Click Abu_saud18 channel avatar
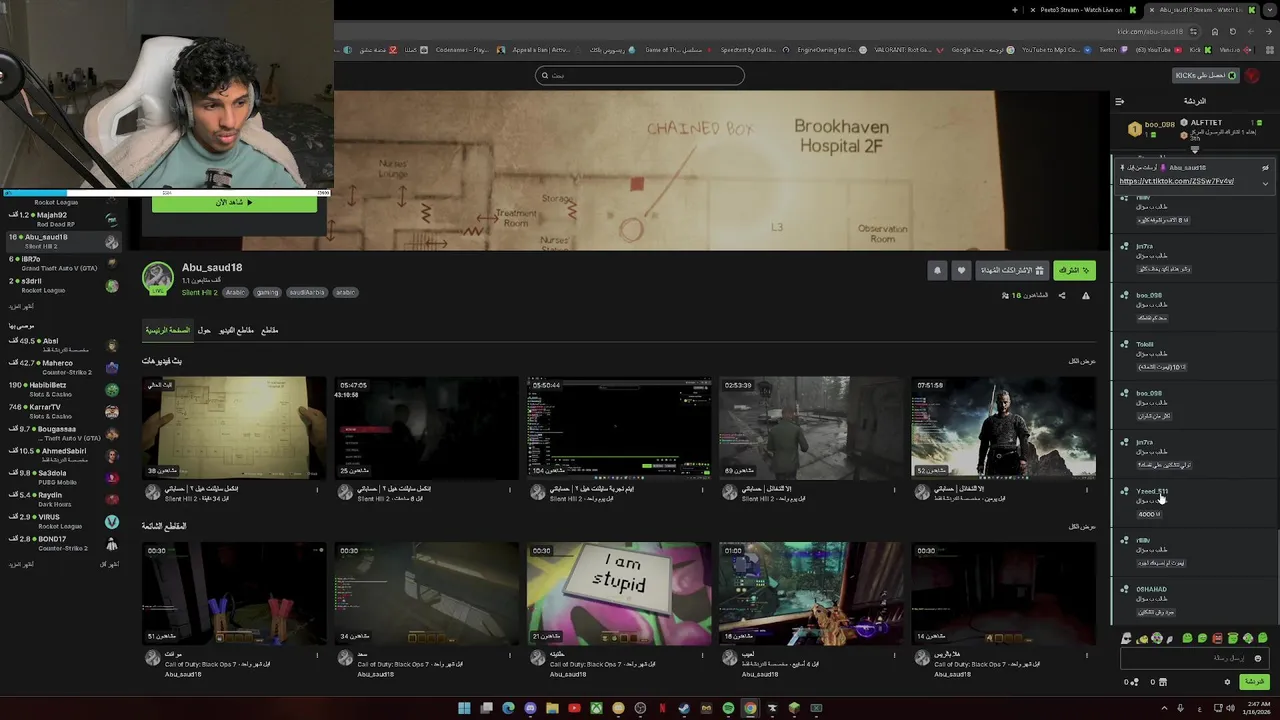Viewport: 1280px width, 720px height. click(158, 278)
